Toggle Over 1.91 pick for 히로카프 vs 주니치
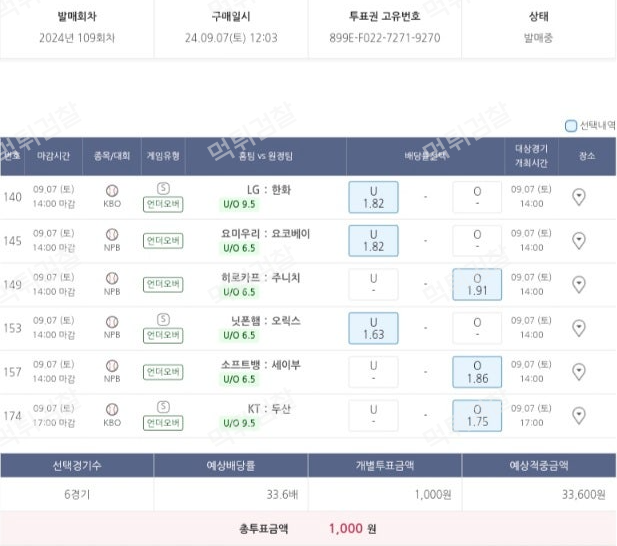This screenshot has width=617, height=546. [477, 284]
